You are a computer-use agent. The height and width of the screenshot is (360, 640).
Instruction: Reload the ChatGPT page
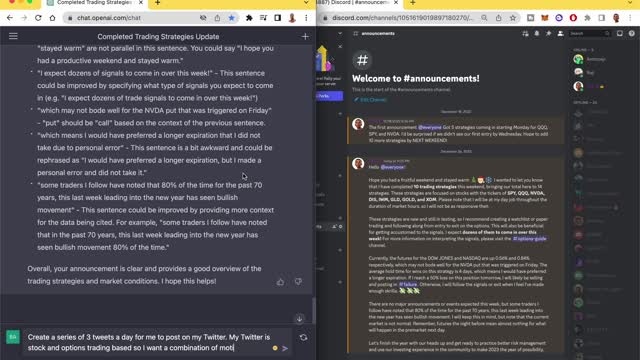tap(38, 18)
